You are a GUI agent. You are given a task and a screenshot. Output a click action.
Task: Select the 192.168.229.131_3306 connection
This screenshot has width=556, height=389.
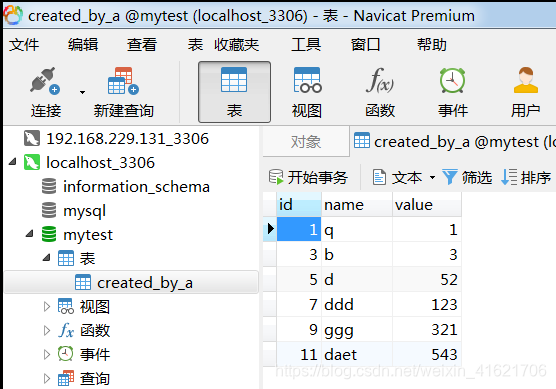127,139
